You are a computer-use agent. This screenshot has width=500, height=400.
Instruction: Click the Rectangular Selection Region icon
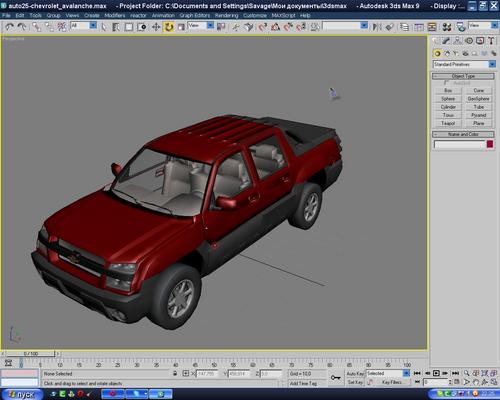tap(129, 27)
